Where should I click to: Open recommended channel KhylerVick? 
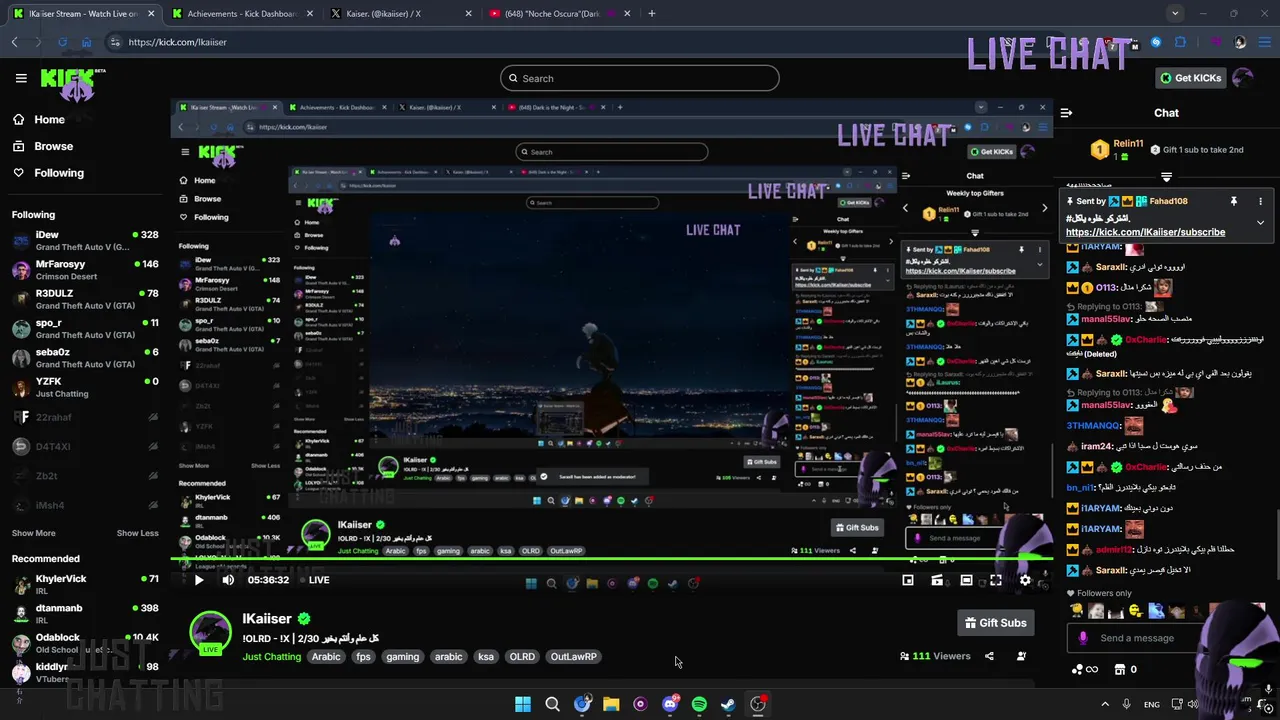click(x=85, y=584)
